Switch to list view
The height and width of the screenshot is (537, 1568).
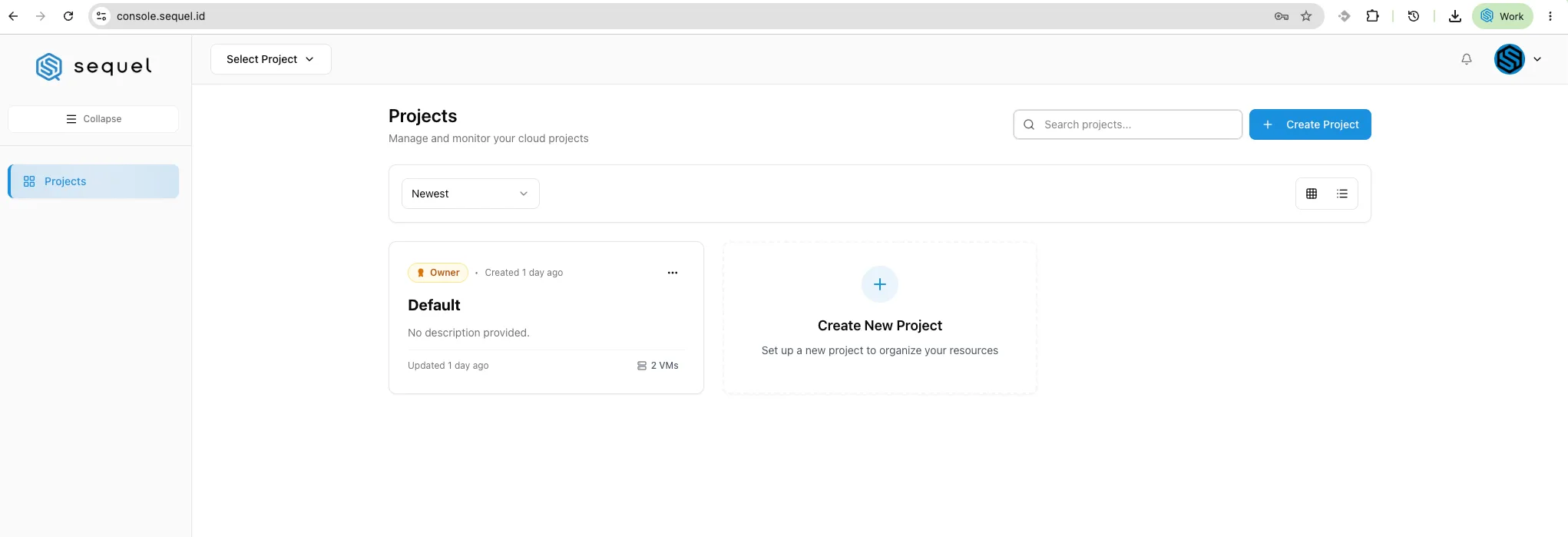pos(1342,194)
